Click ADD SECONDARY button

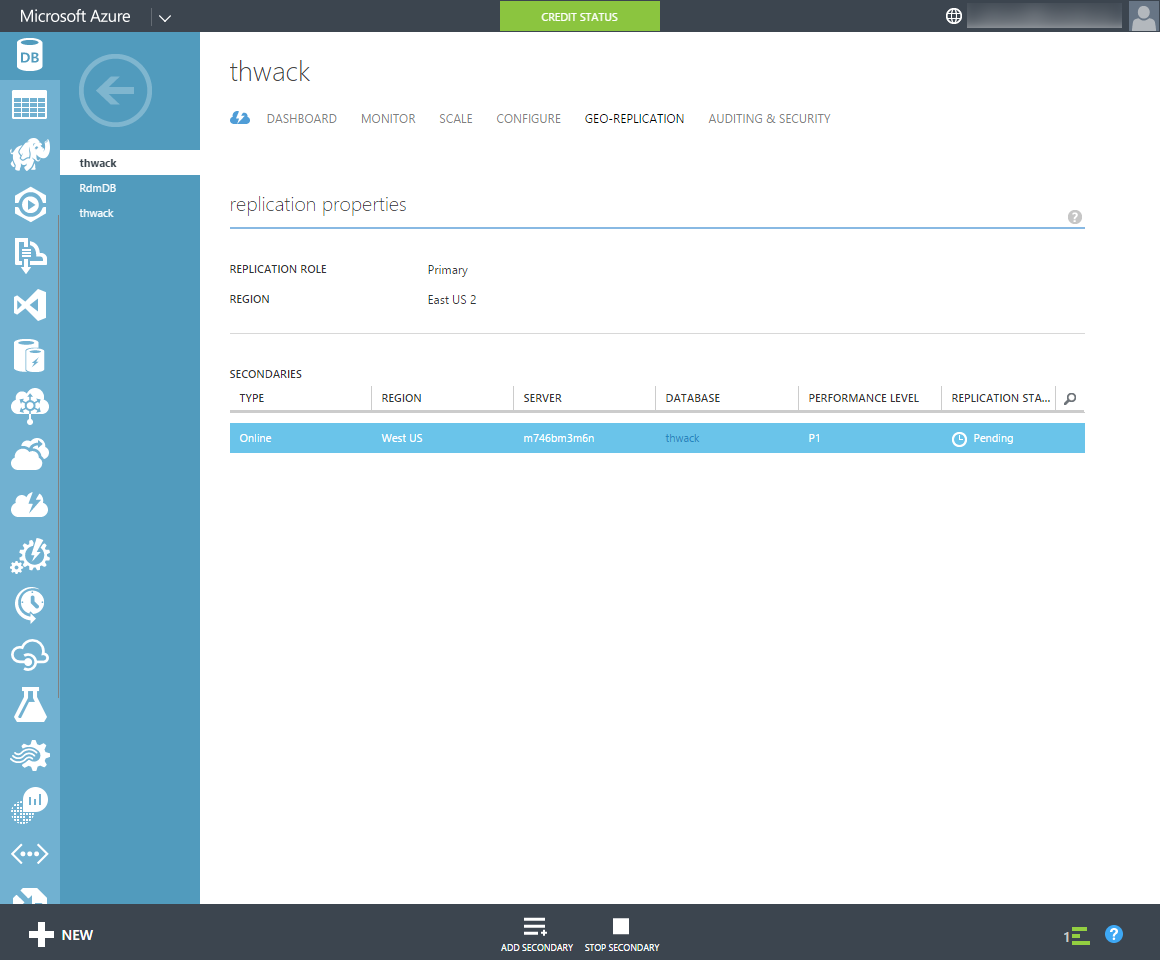[536, 935]
